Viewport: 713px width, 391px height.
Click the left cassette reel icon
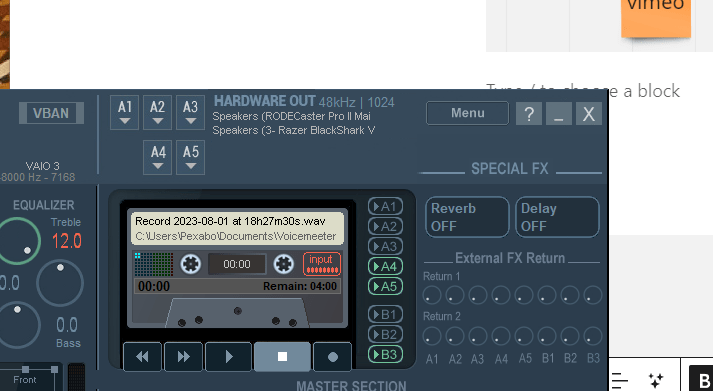pos(191,264)
